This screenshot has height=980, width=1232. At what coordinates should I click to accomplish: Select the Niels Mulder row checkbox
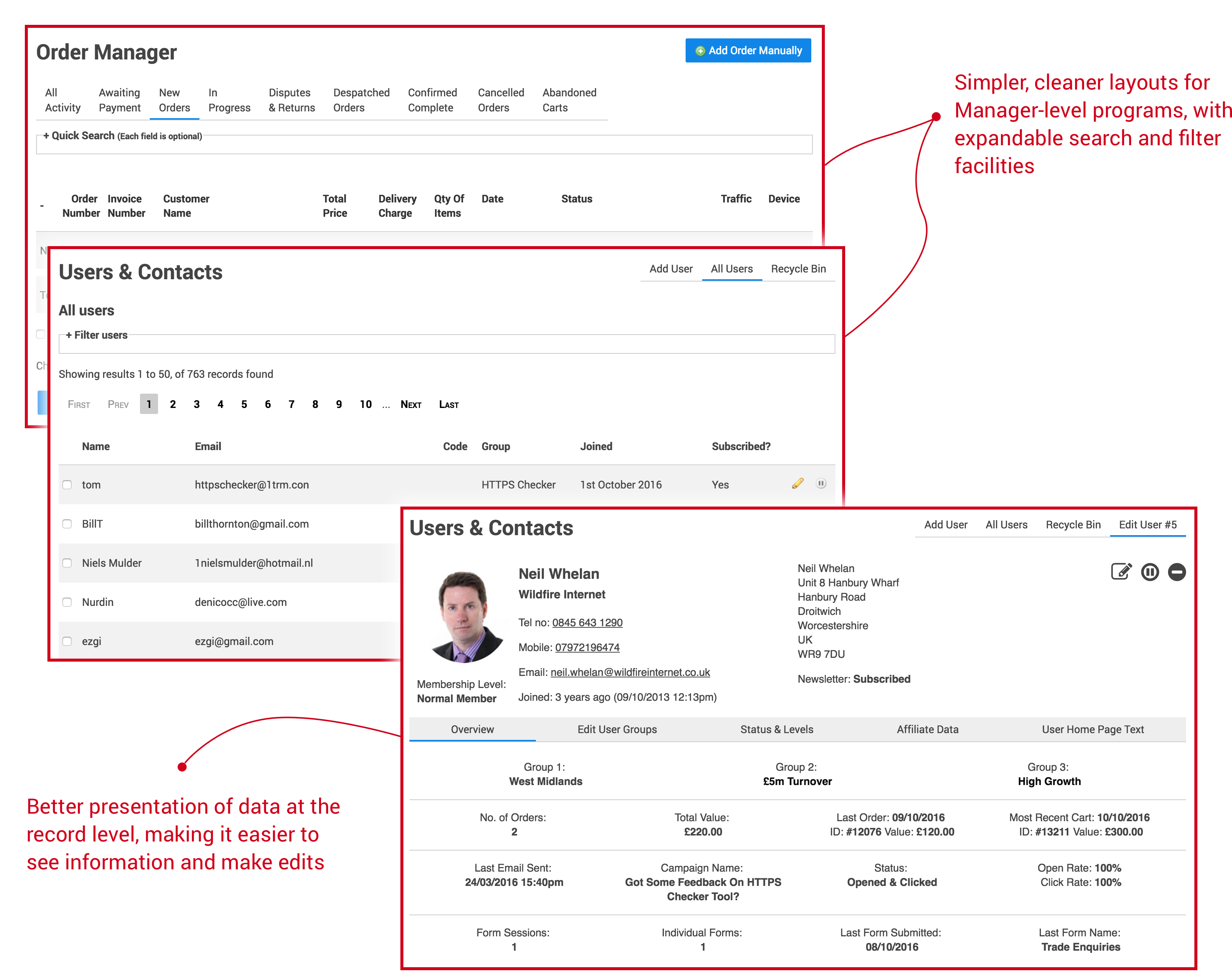[67, 563]
